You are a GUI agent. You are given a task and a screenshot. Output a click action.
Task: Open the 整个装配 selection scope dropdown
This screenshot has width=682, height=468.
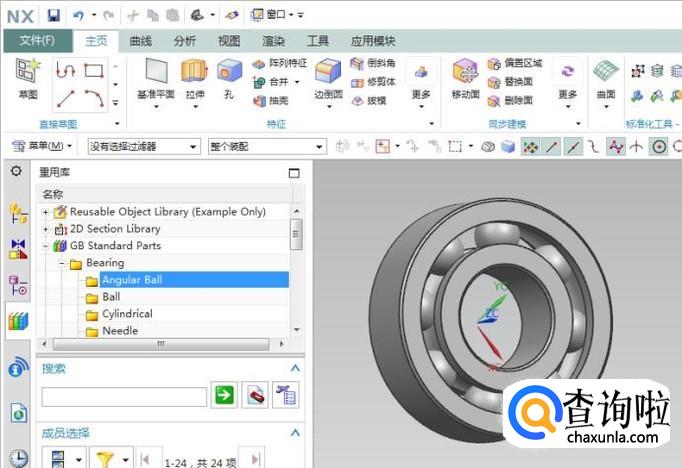tap(258, 146)
